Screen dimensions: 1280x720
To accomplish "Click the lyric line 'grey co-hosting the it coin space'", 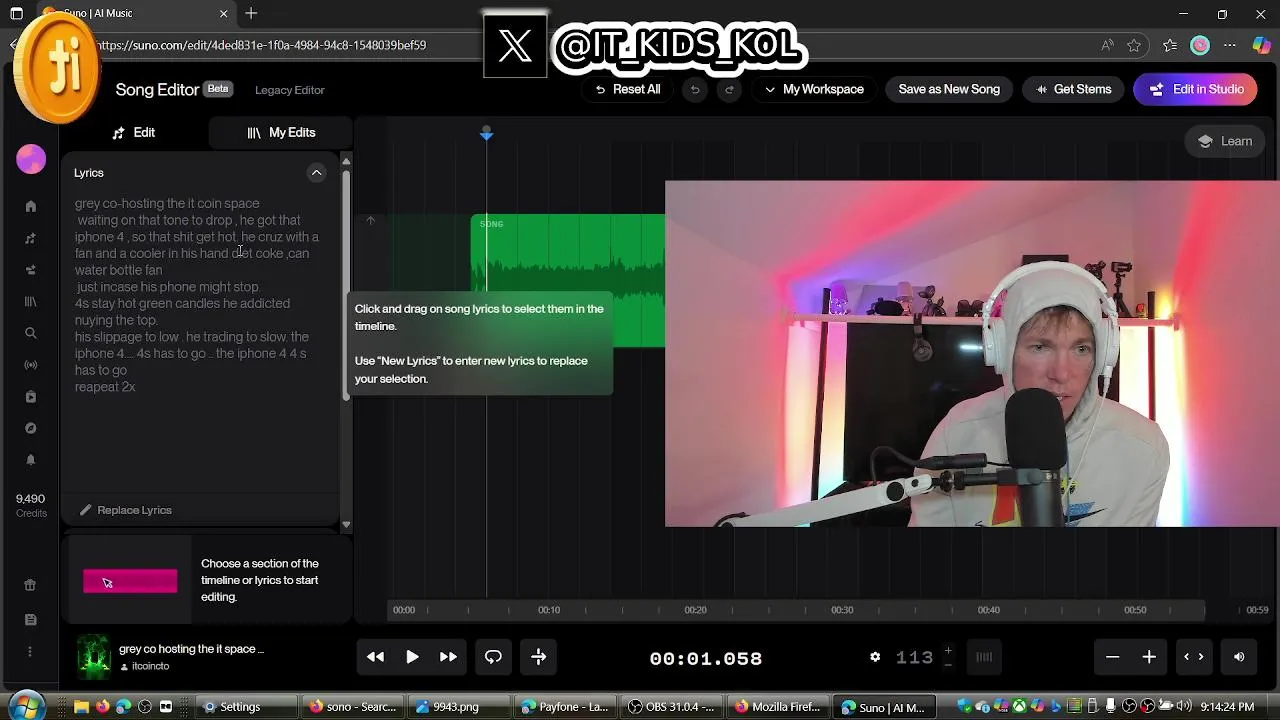I will (167, 203).
